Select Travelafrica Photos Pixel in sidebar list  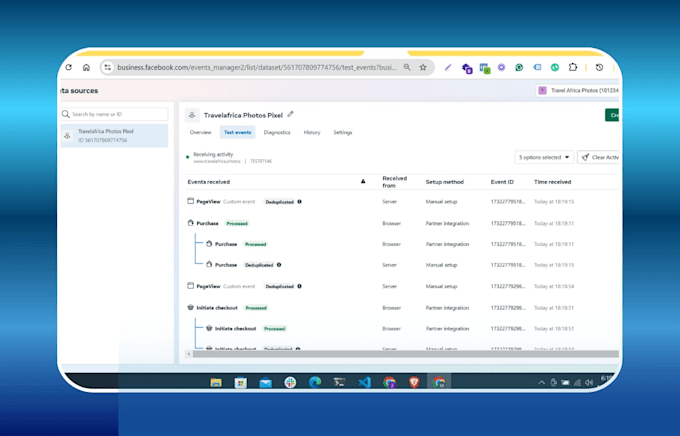114,135
